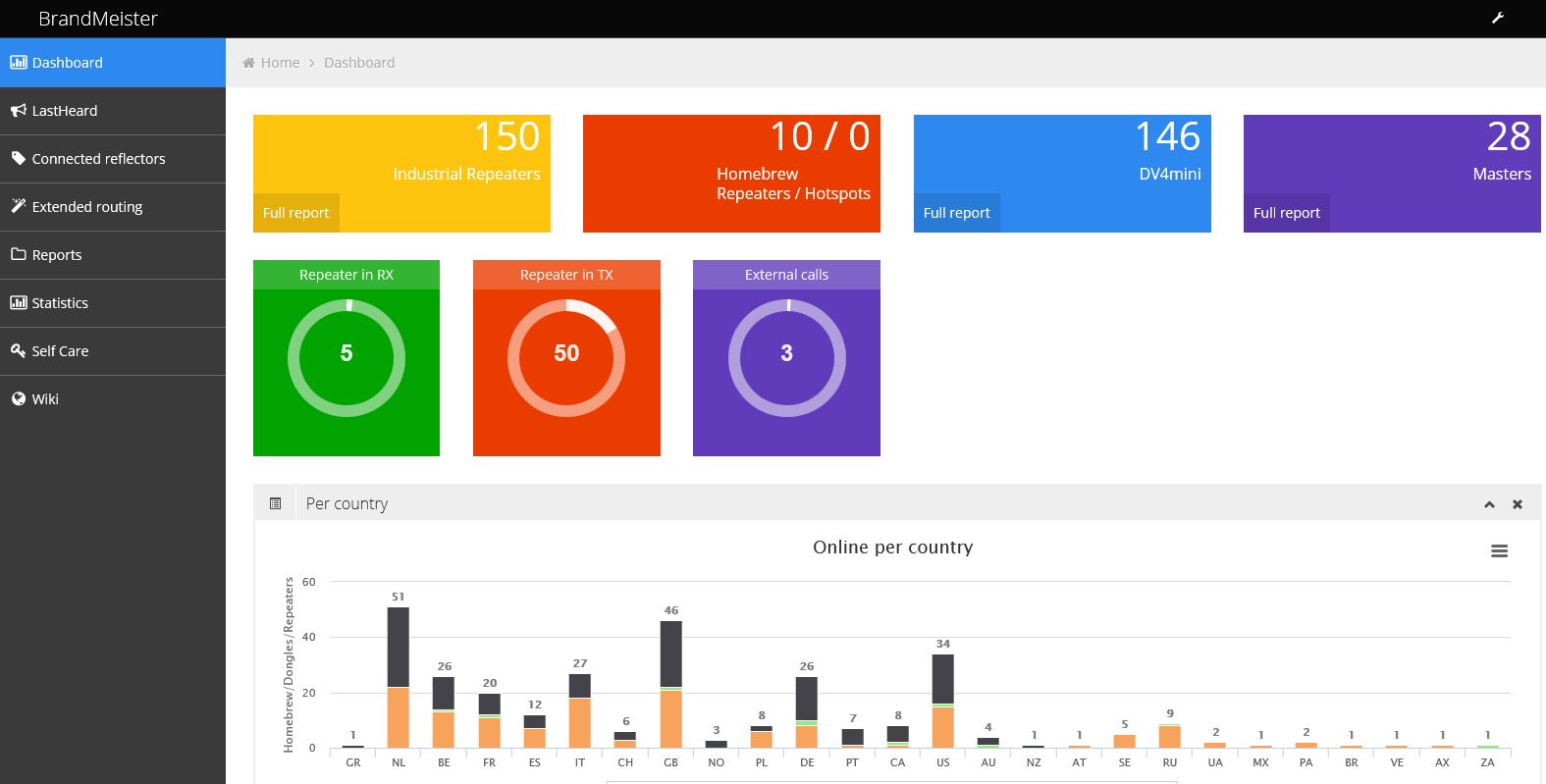Click the Wiki globe icon
1546x784 pixels.
click(x=18, y=398)
